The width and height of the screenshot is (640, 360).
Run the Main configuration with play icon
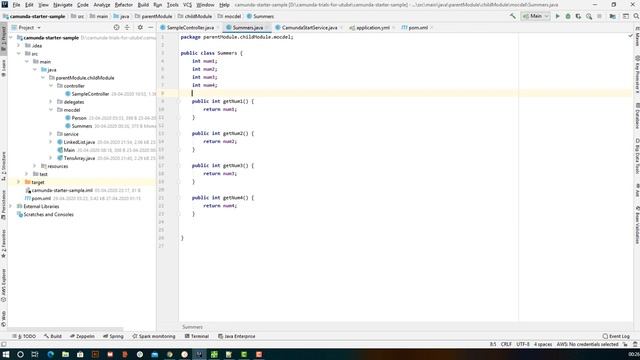coord(558,16)
